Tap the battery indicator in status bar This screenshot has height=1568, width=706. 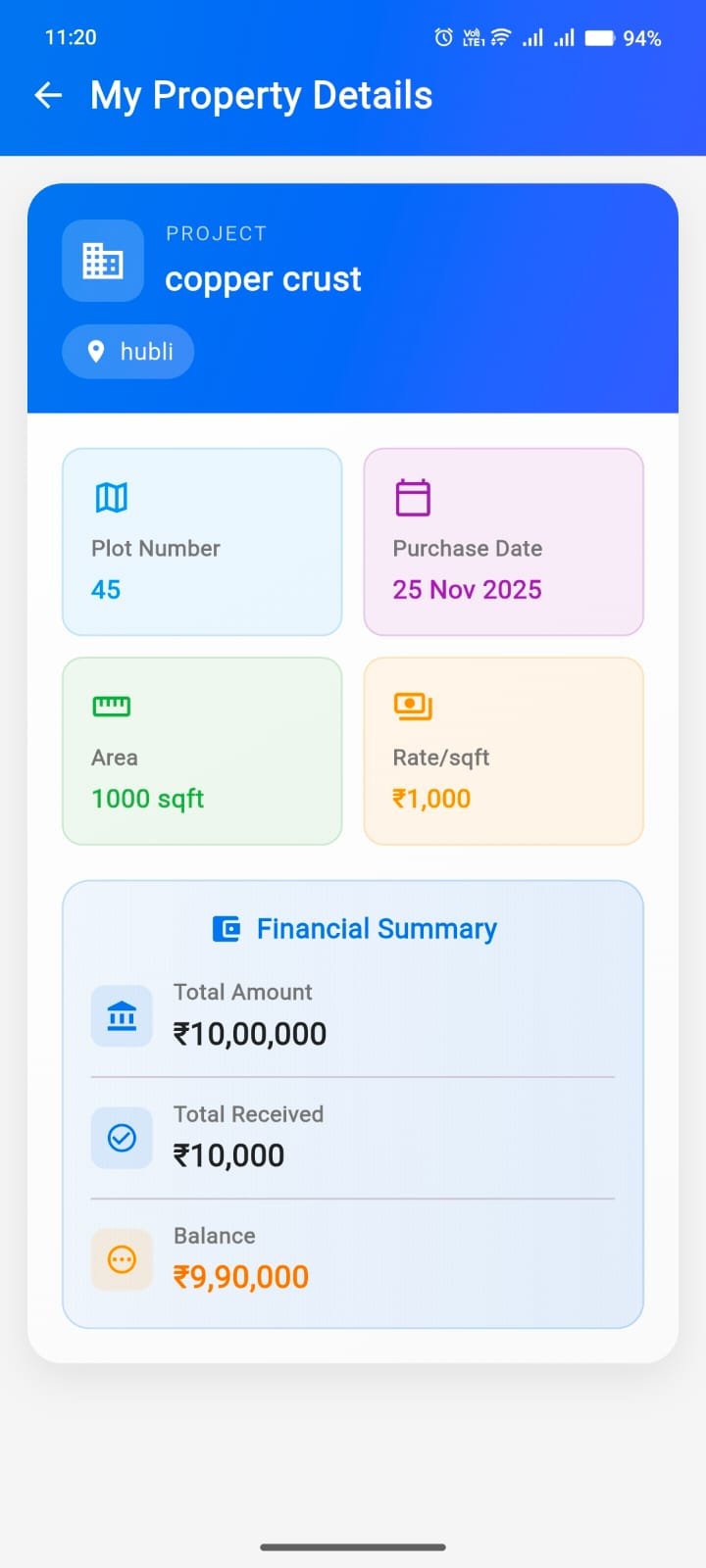click(x=599, y=38)
